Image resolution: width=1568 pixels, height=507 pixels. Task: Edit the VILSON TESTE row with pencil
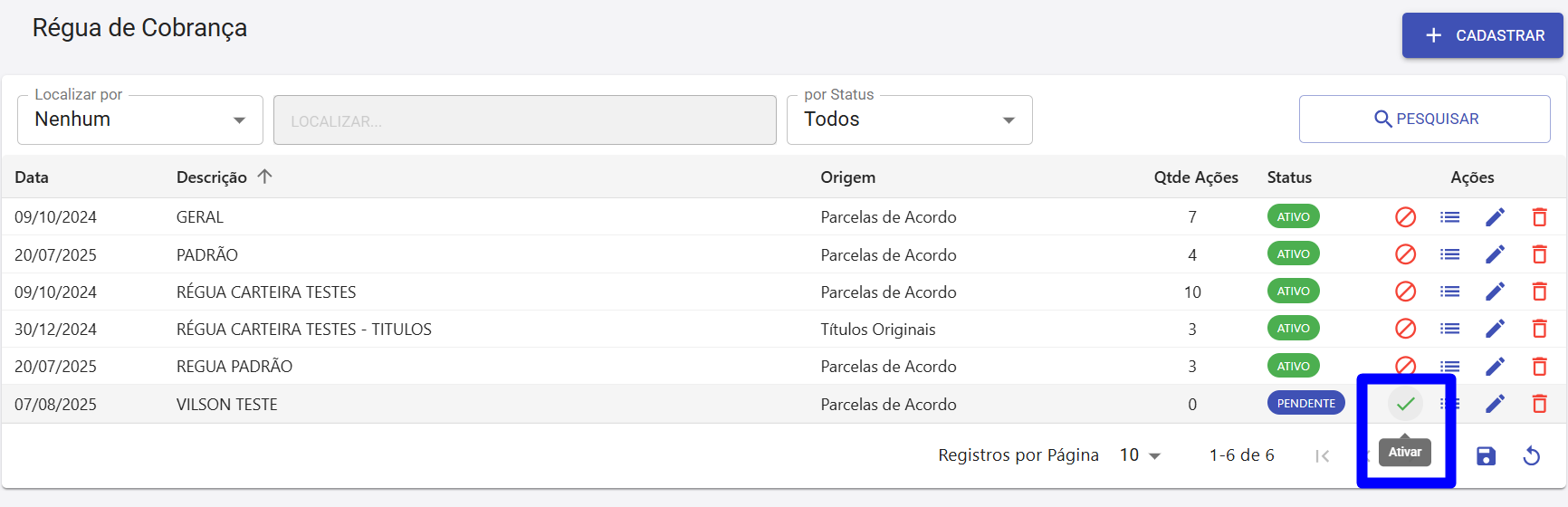1495,404
